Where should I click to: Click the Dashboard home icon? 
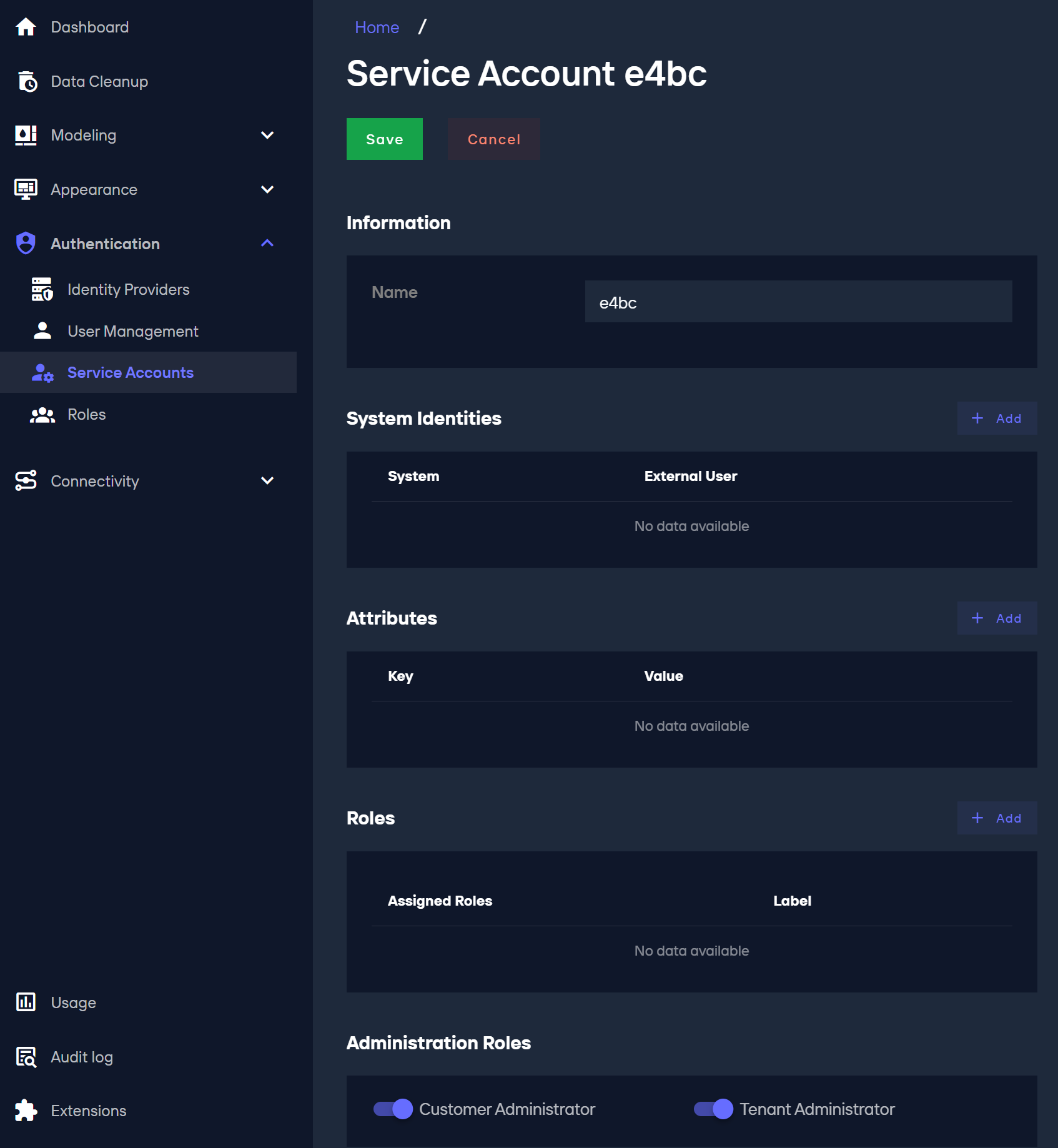coord(26,27)
